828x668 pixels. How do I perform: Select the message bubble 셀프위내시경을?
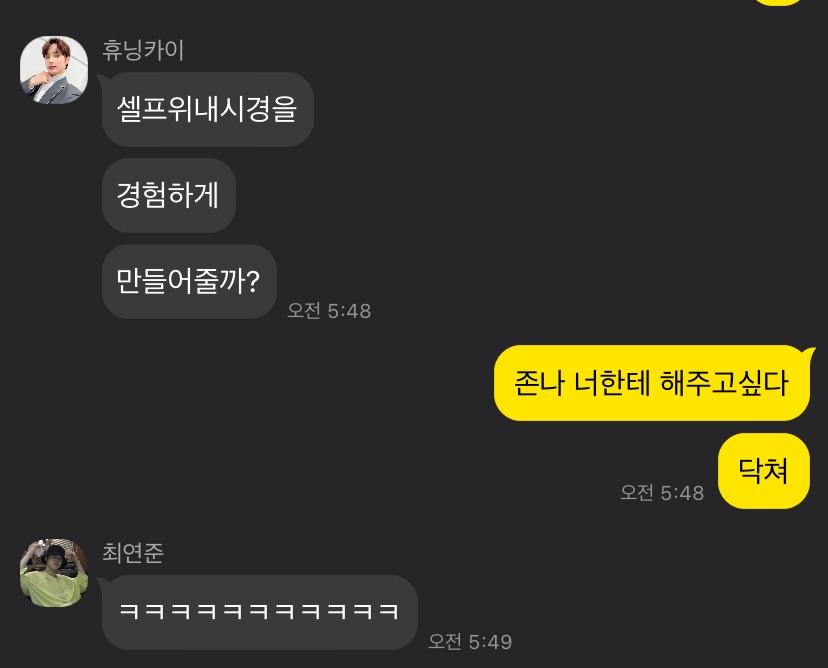click(x=208, y=109)
